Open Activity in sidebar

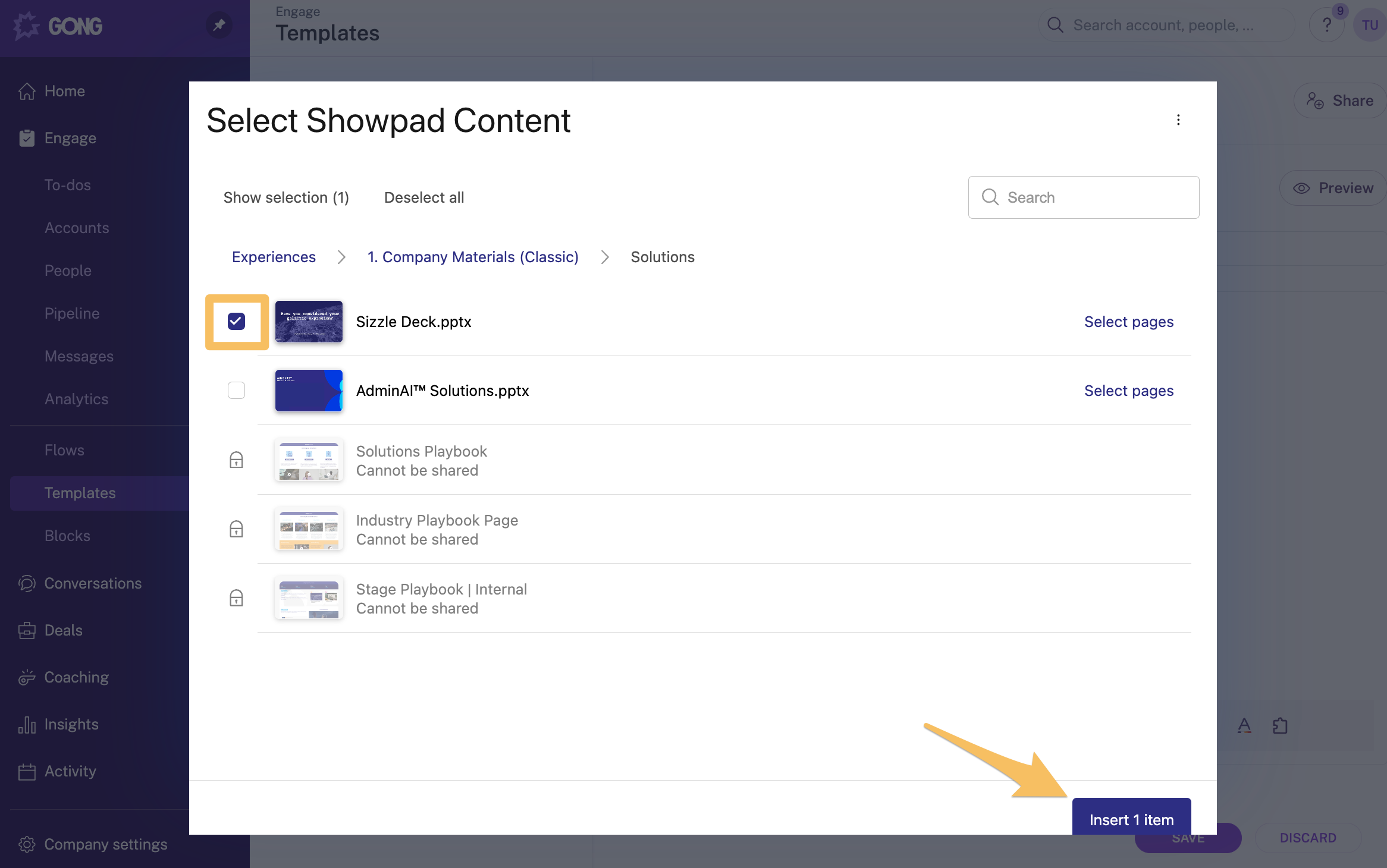point(70,771)
